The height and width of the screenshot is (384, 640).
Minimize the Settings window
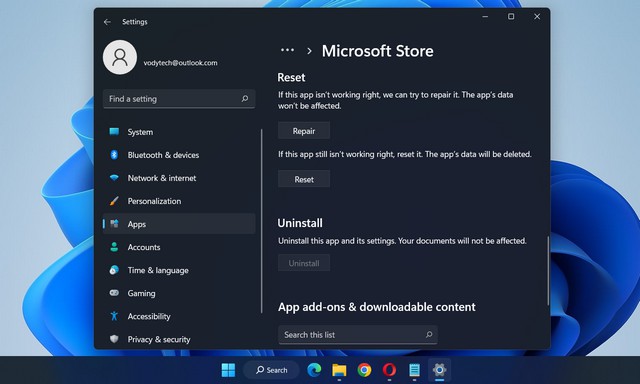coord(485,17)
